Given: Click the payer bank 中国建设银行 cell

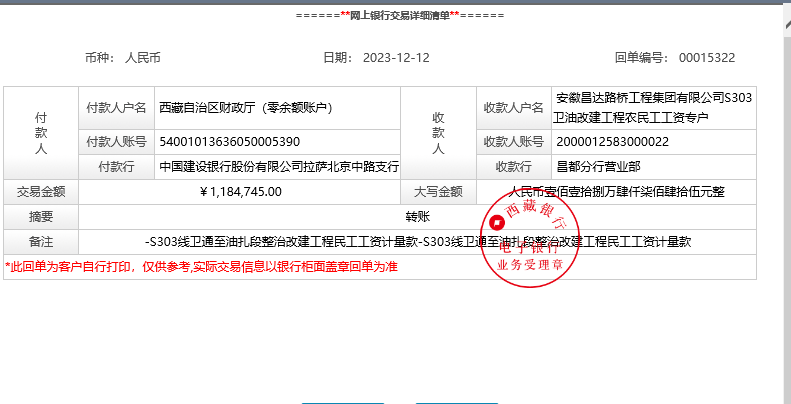Looking at the screenshot, I should [279, 167].
